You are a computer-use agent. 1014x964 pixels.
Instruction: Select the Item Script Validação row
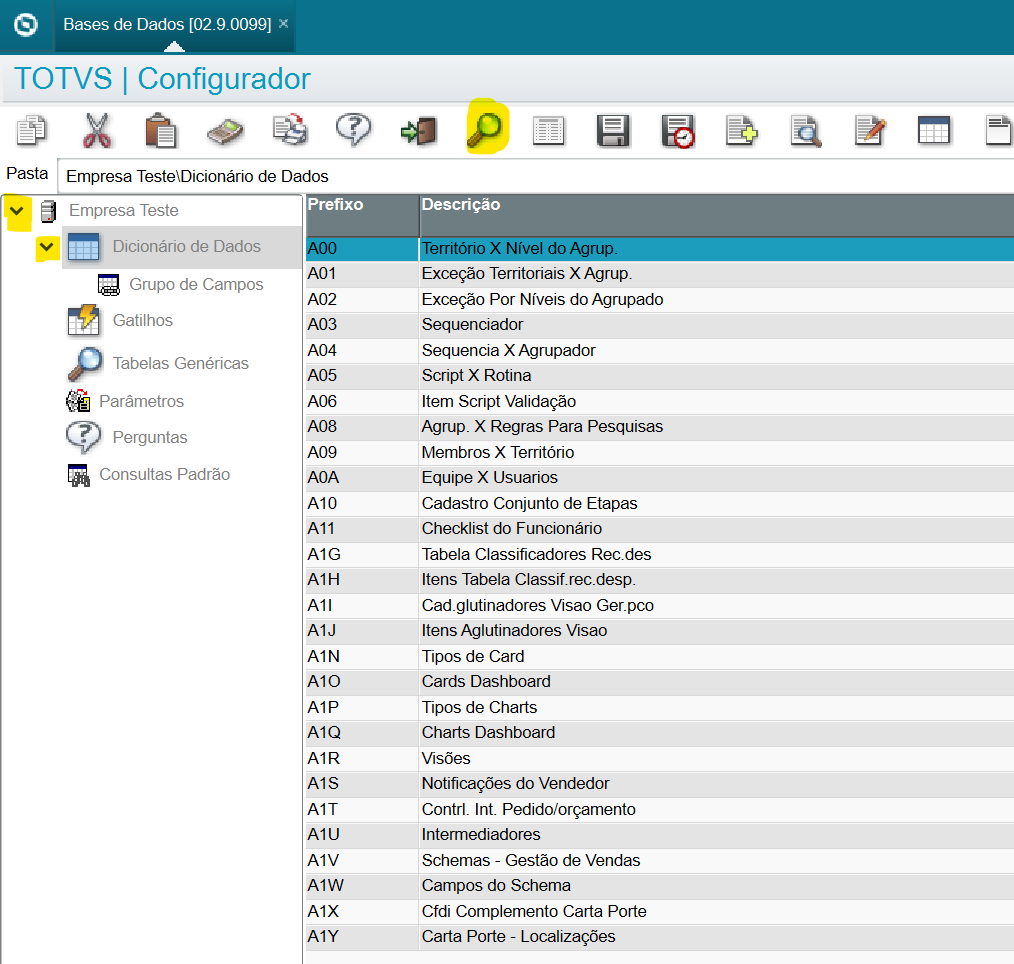coord(660,402)
